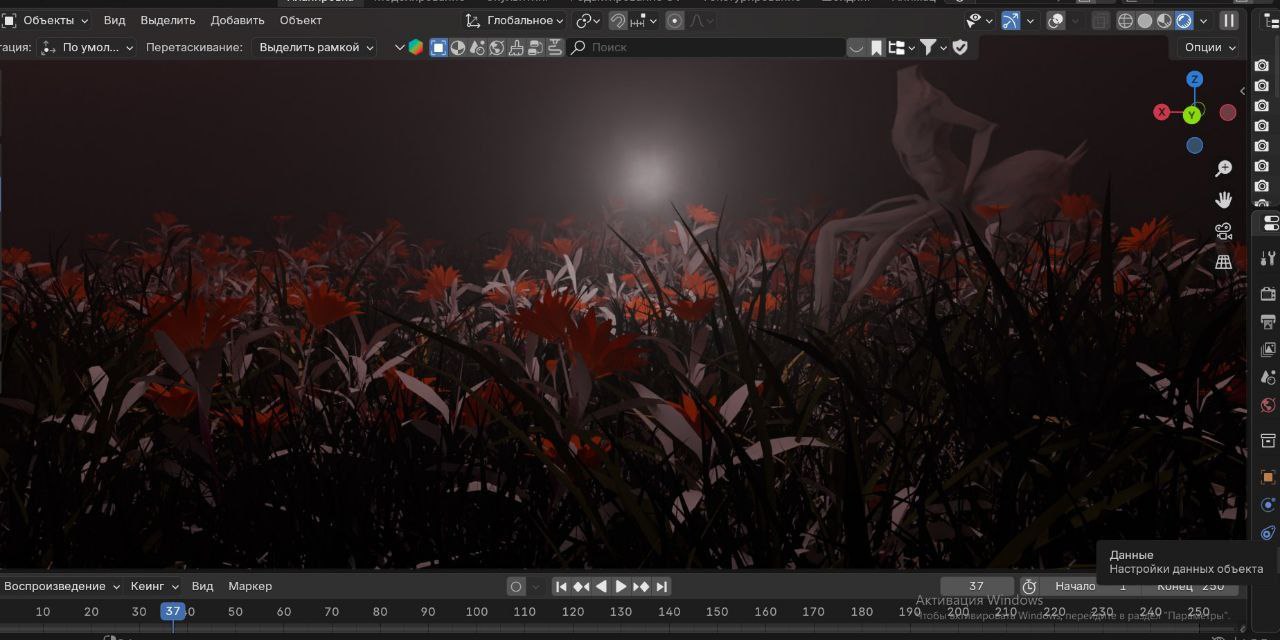Viewport: 1280px width, 640px height.
Task: Toggle X-ray mode button
Action: click(1100, 20)
